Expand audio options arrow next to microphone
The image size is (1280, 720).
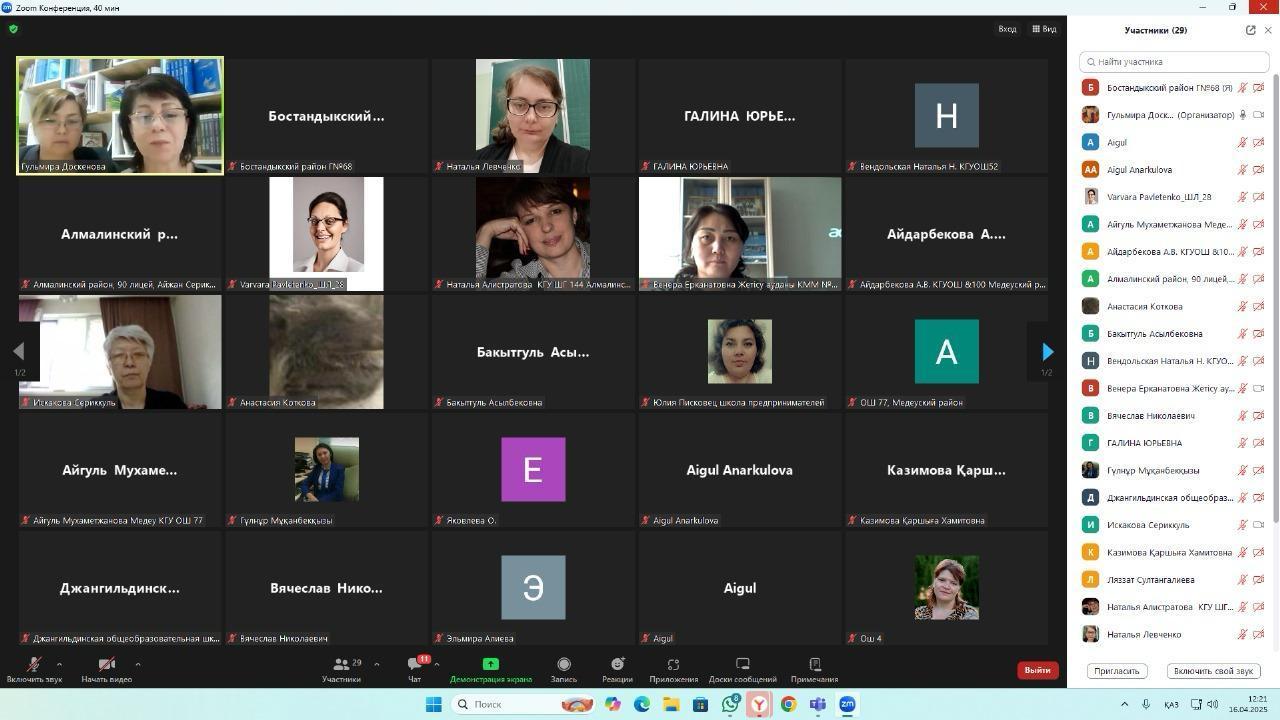[59, 664]
